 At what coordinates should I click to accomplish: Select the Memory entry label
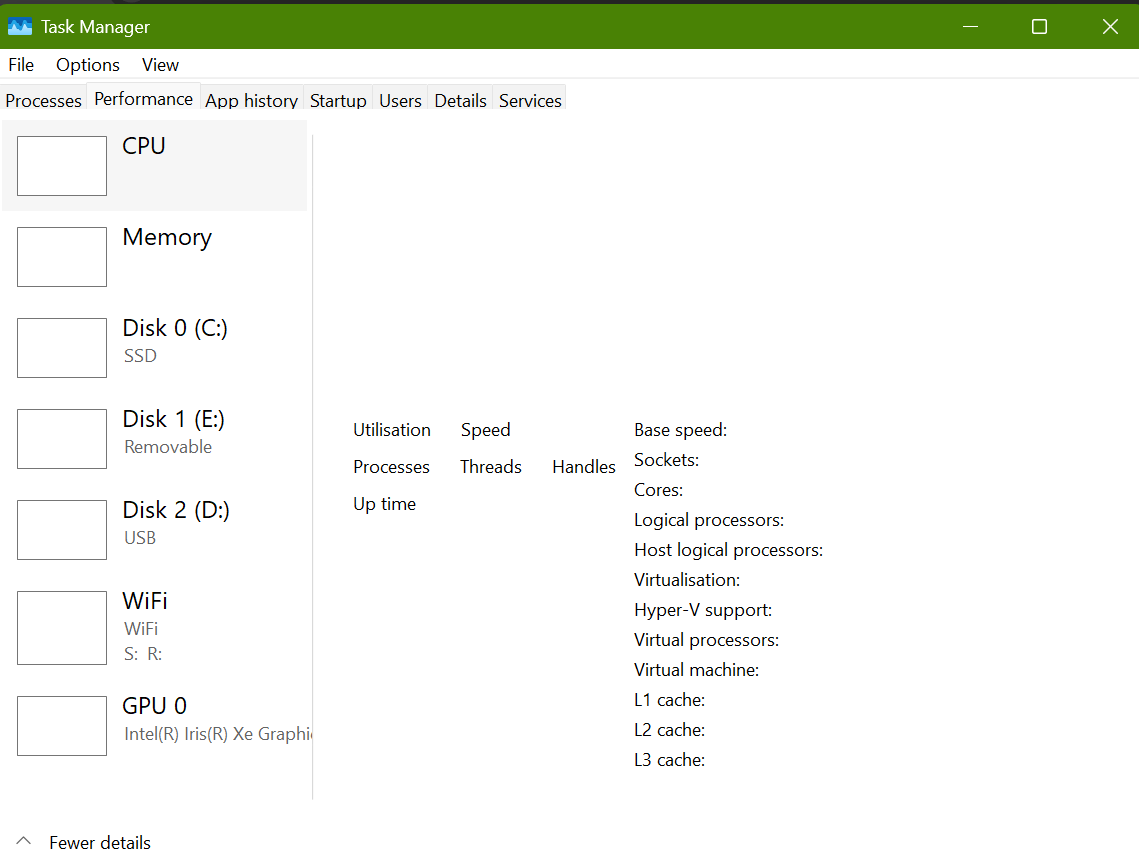(167, 237)
